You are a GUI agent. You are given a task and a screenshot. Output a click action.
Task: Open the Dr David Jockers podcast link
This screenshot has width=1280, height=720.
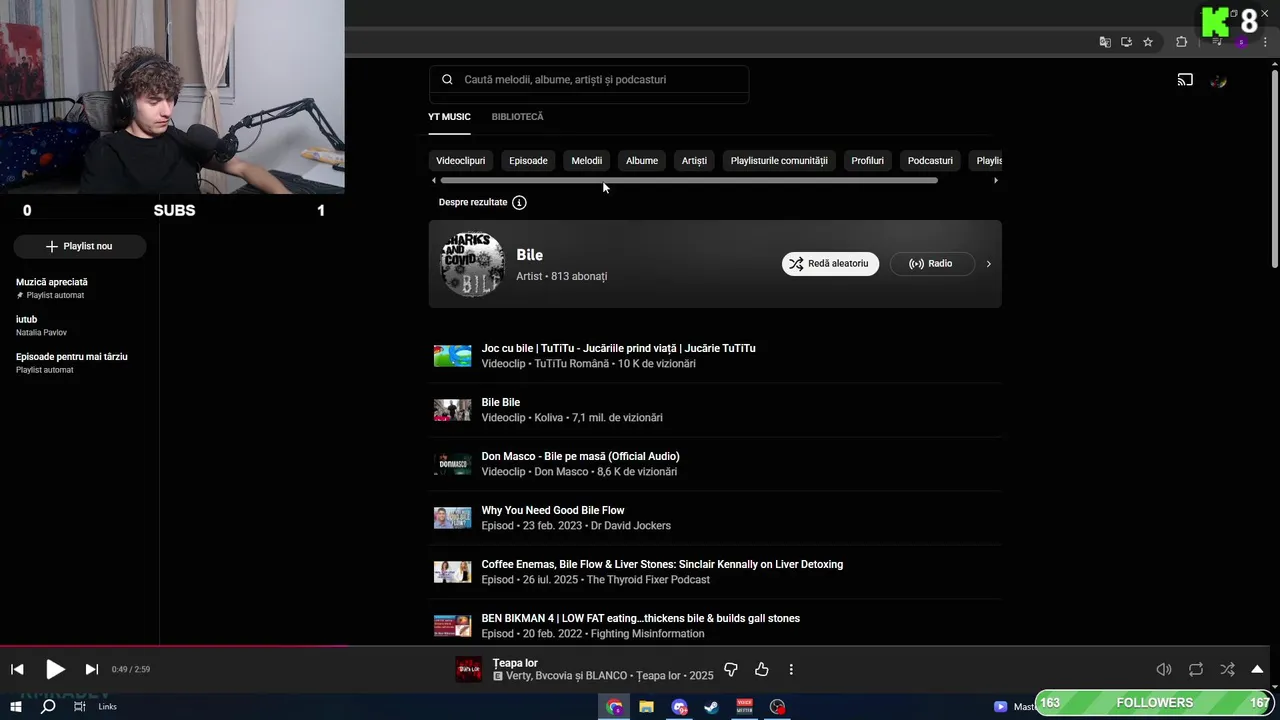tap(630, 526)
